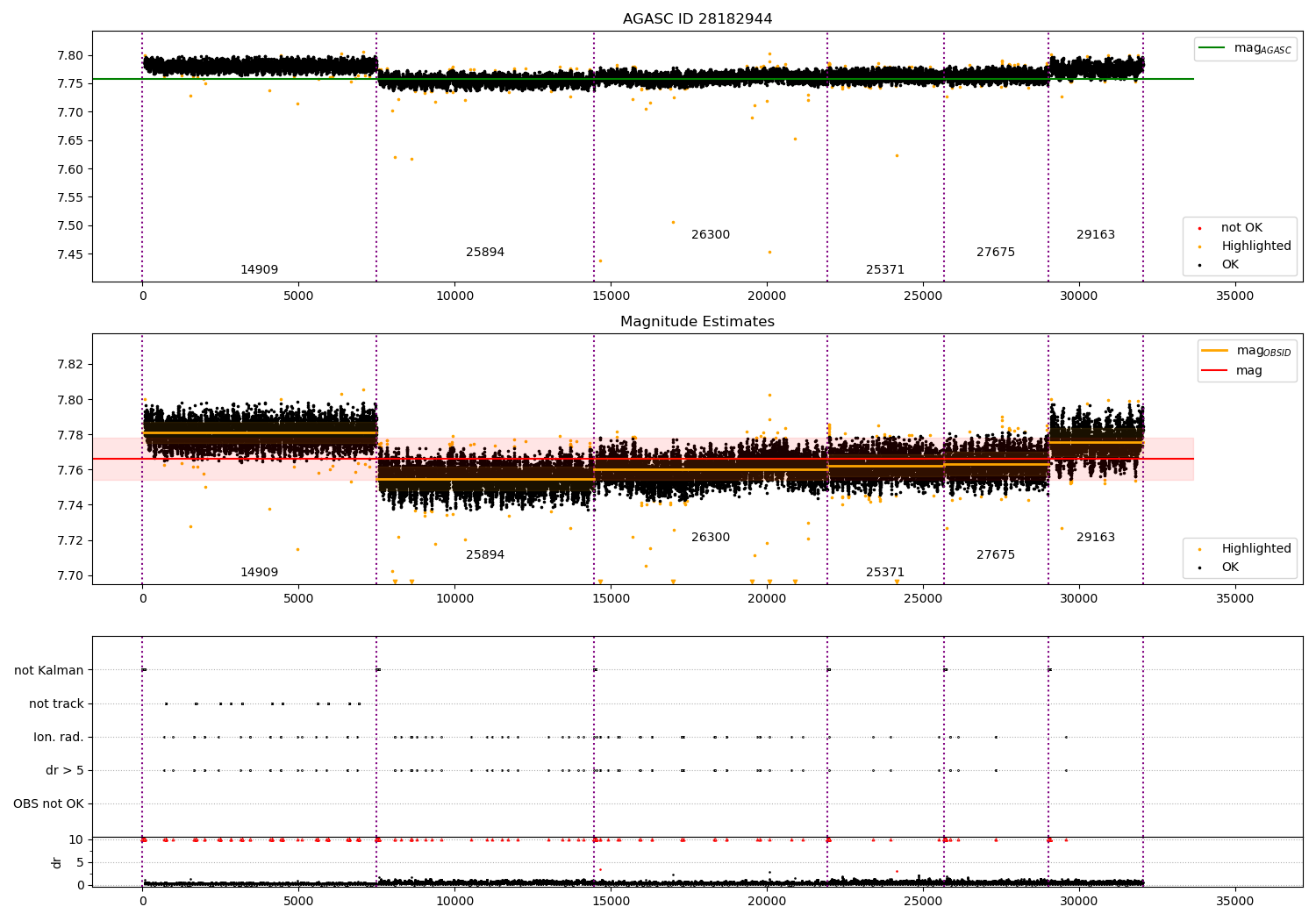Click the 7.76 y-axis tick in middle panel

coord(70,470)
